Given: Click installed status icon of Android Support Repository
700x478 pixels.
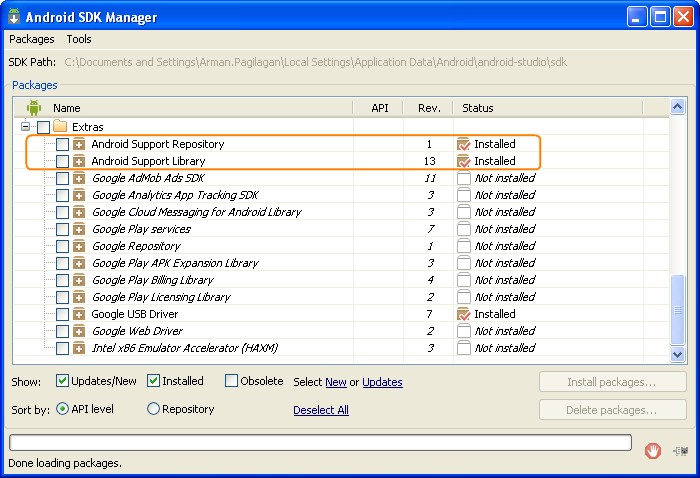Looking at the screenshot, I should (x=464, y=144).
